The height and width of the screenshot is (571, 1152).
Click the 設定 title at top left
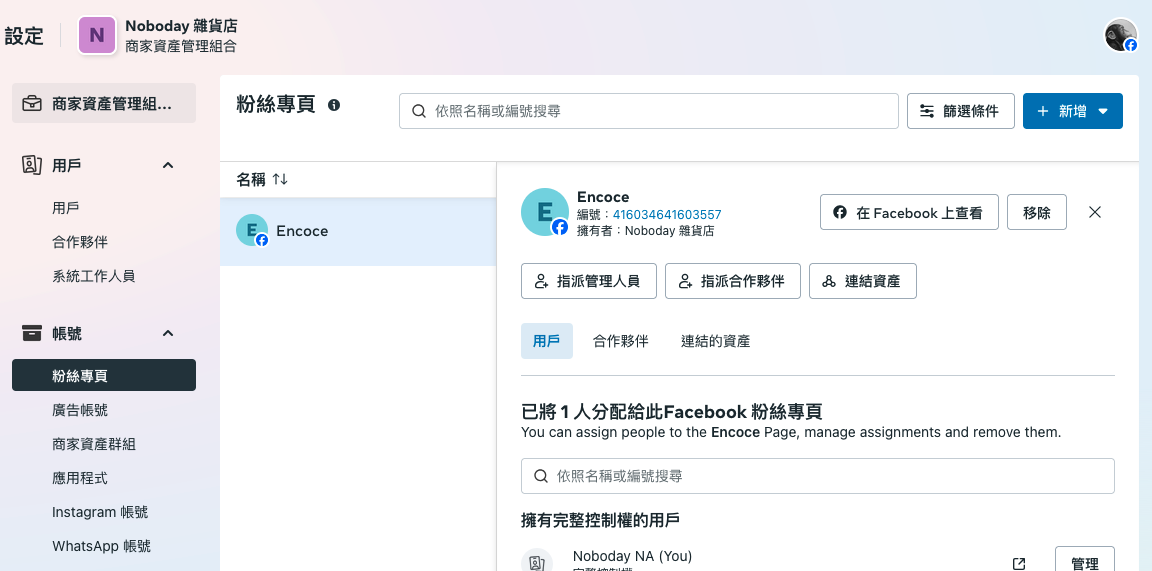pyautogui.click(x=25, y=35)
